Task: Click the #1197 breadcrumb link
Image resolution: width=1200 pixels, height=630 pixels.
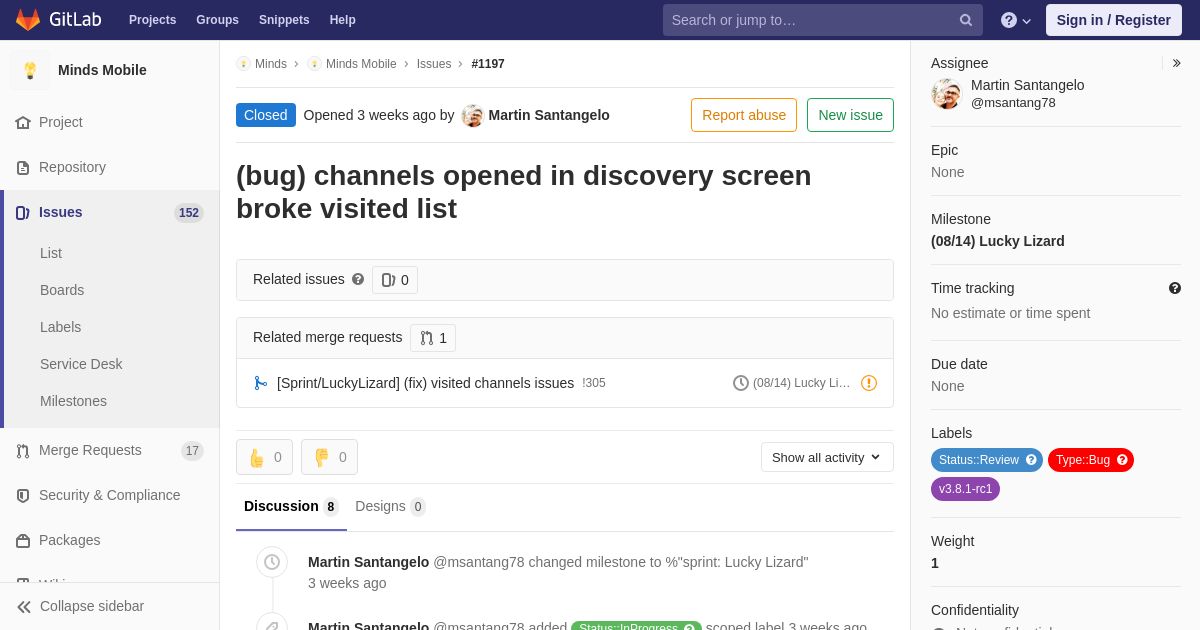Action: [x=488, y=64]
